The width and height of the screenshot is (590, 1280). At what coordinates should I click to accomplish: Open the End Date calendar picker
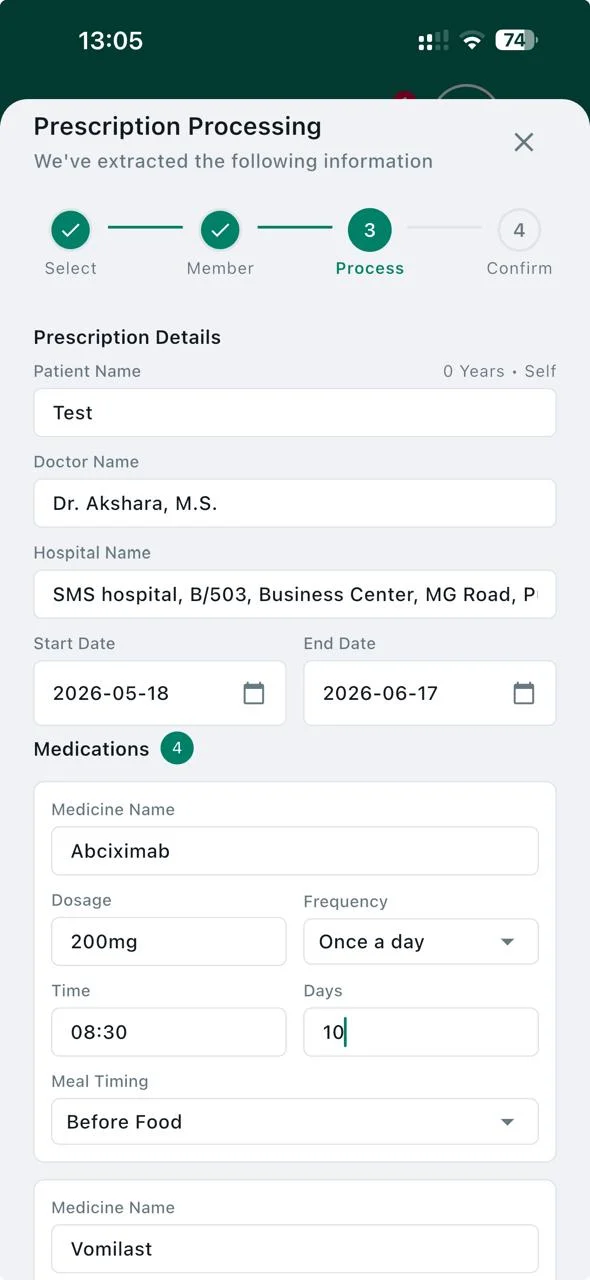click(524, 693)
